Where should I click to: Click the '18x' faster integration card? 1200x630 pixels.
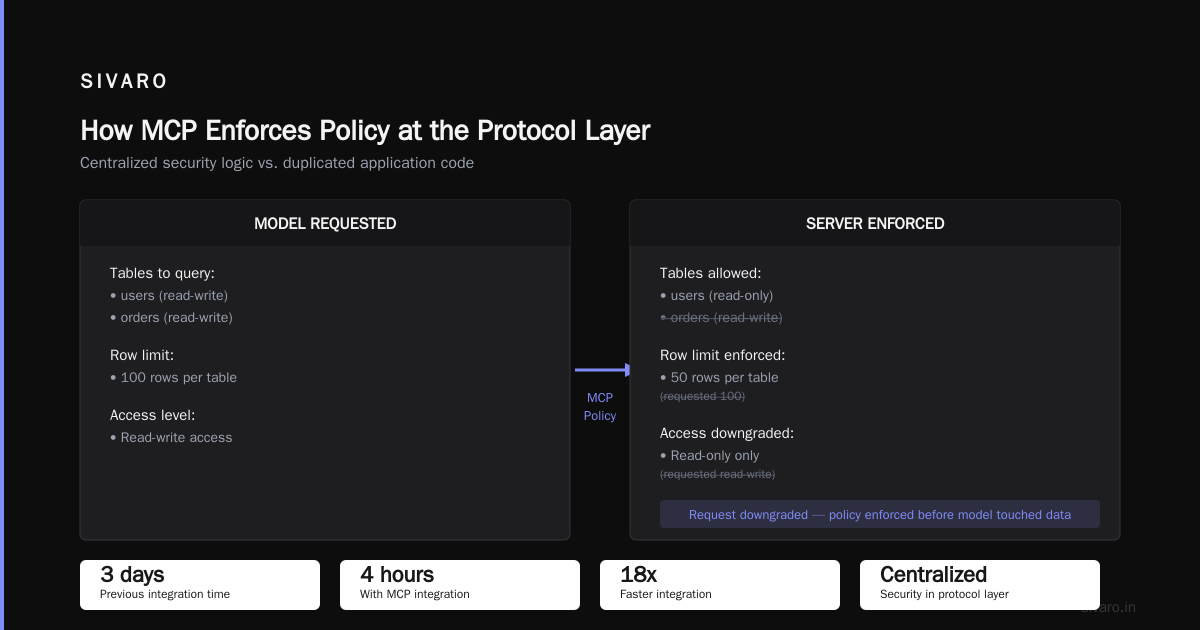(720, 585)
